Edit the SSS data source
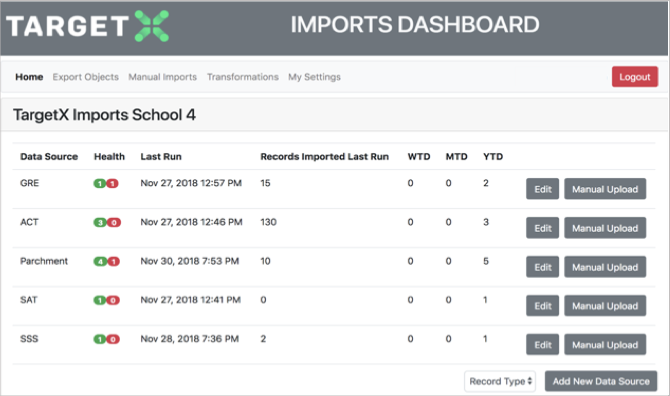 [x=542, y=345]
